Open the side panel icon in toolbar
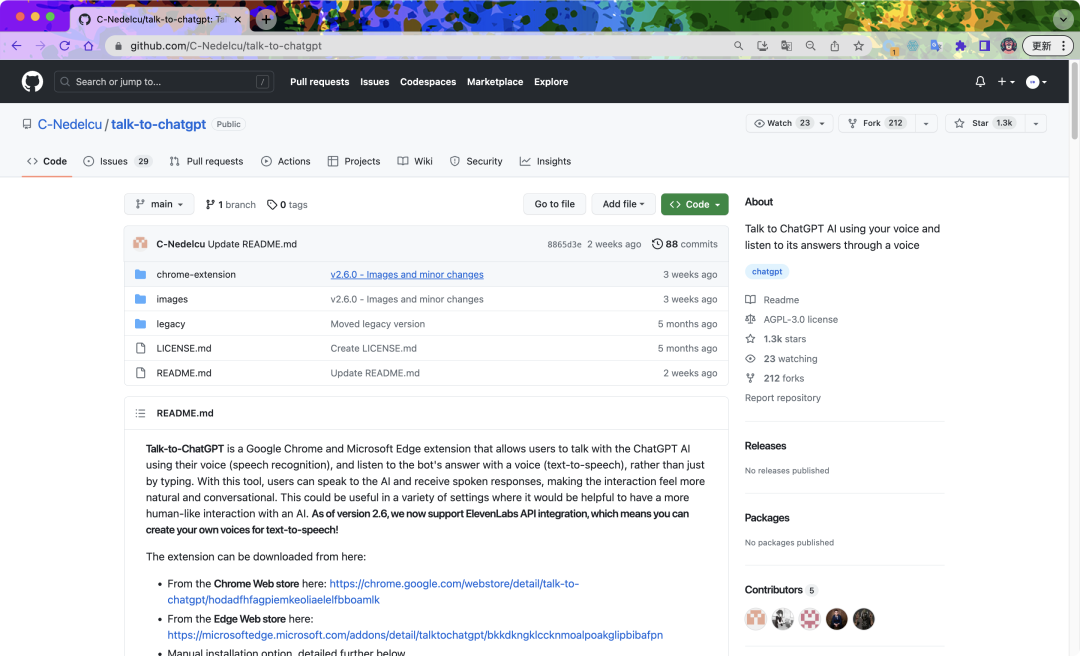1080x656 pixels. coord(984,45)
